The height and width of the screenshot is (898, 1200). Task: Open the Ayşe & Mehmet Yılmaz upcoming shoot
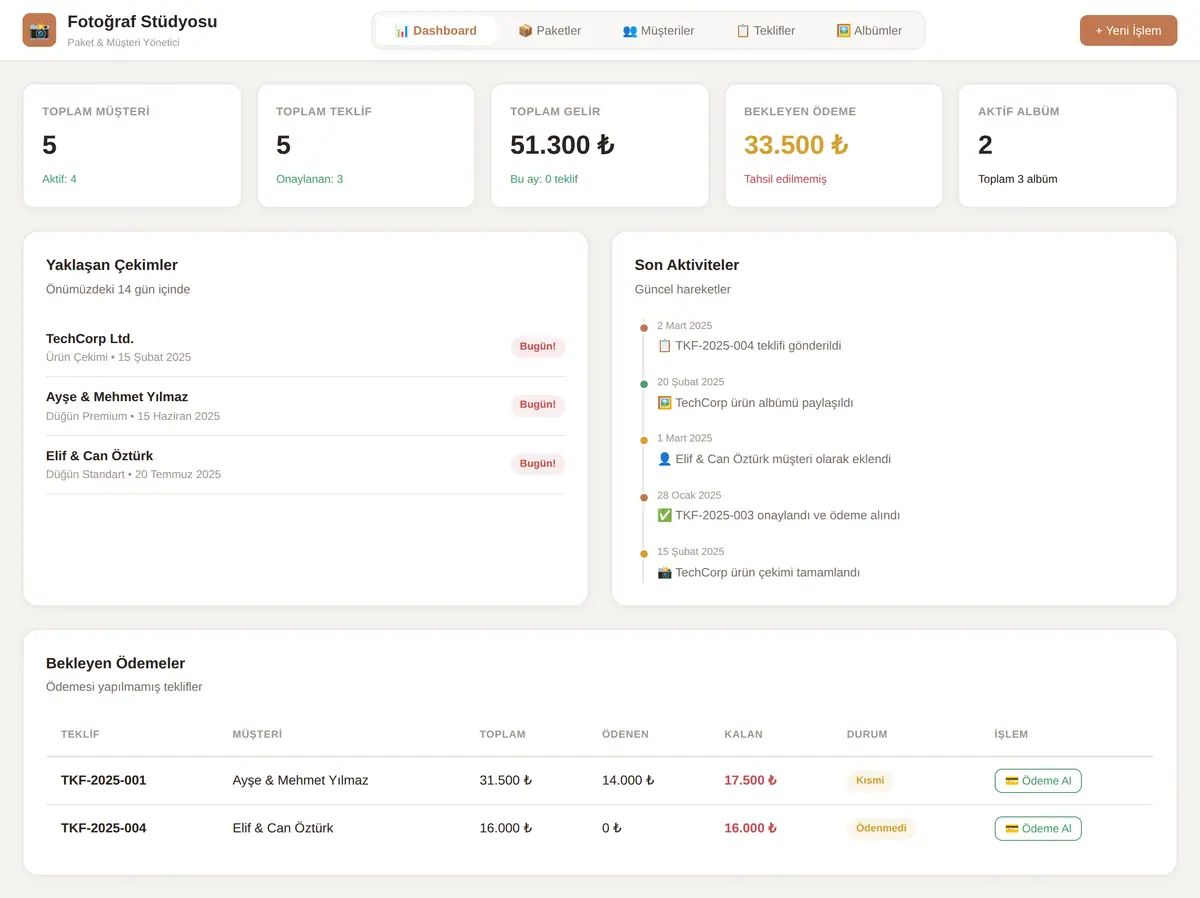point(305,406)
